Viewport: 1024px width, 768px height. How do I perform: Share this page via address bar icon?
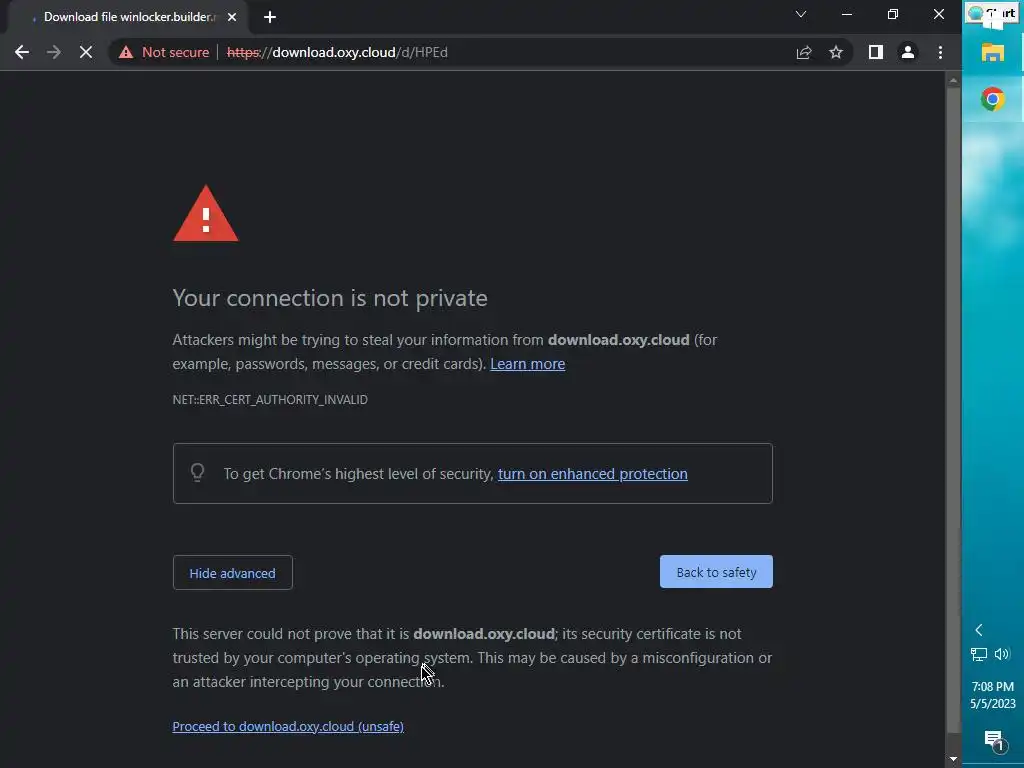pos(804,52)
